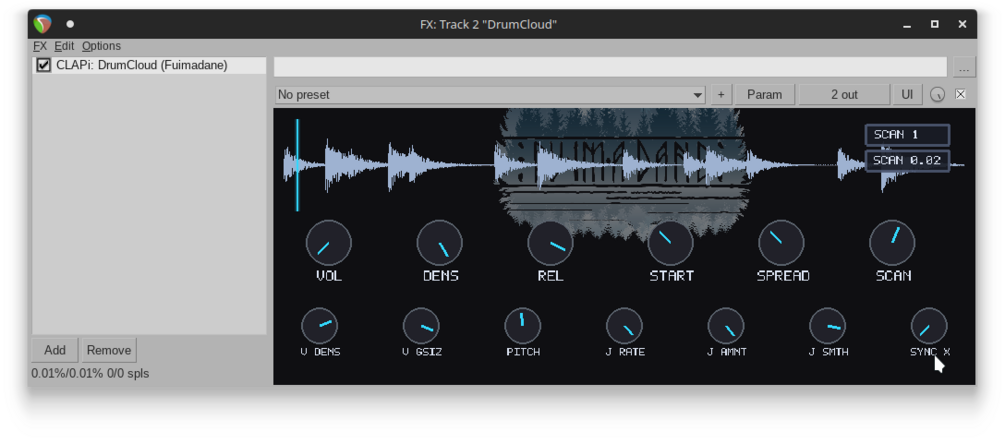Click the REL knob
1005x444 pixels.
point(551,243)
